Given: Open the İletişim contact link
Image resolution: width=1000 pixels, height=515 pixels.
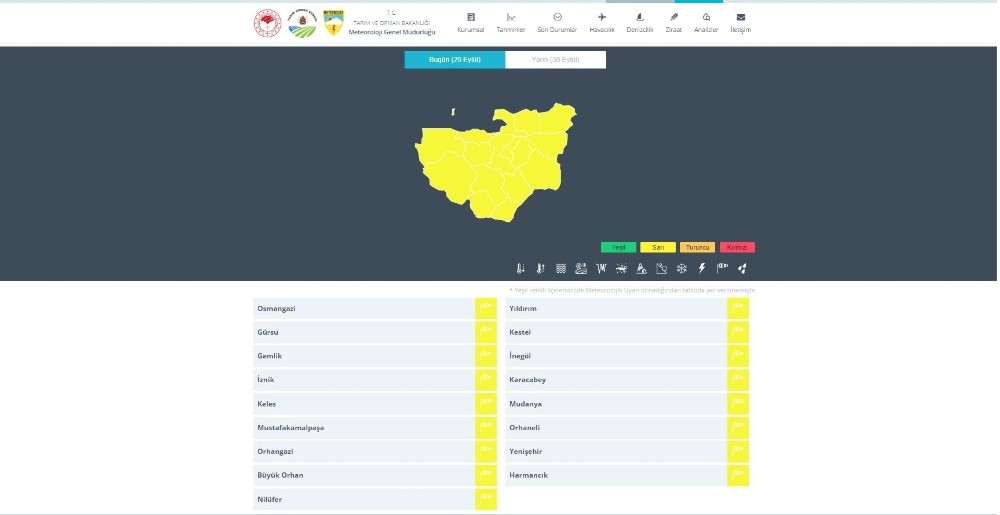Looking at the screenshot, I should point(740,23).
